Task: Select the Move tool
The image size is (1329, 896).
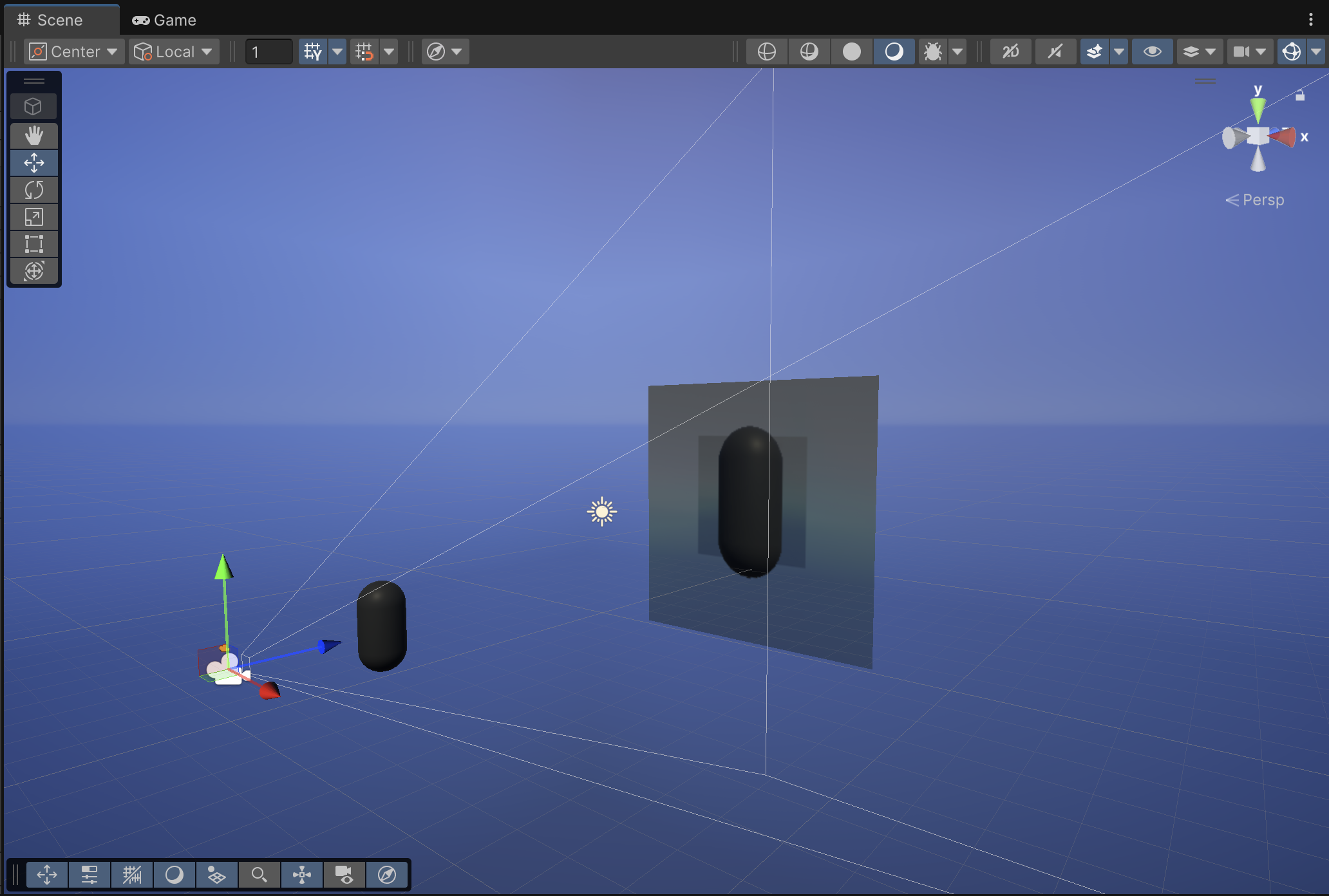Action: tap(34, 163)
